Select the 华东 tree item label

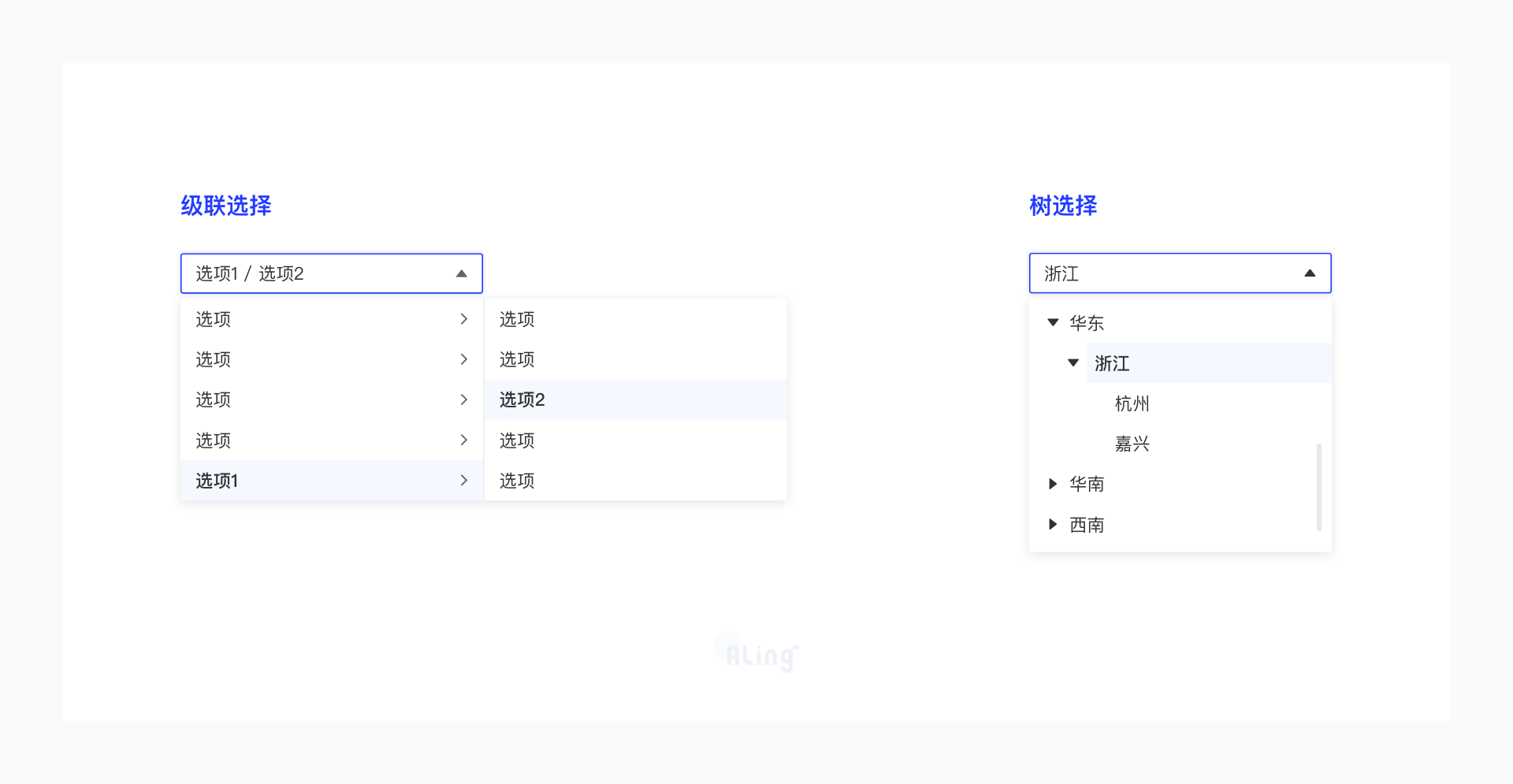tap(1087, 323)
